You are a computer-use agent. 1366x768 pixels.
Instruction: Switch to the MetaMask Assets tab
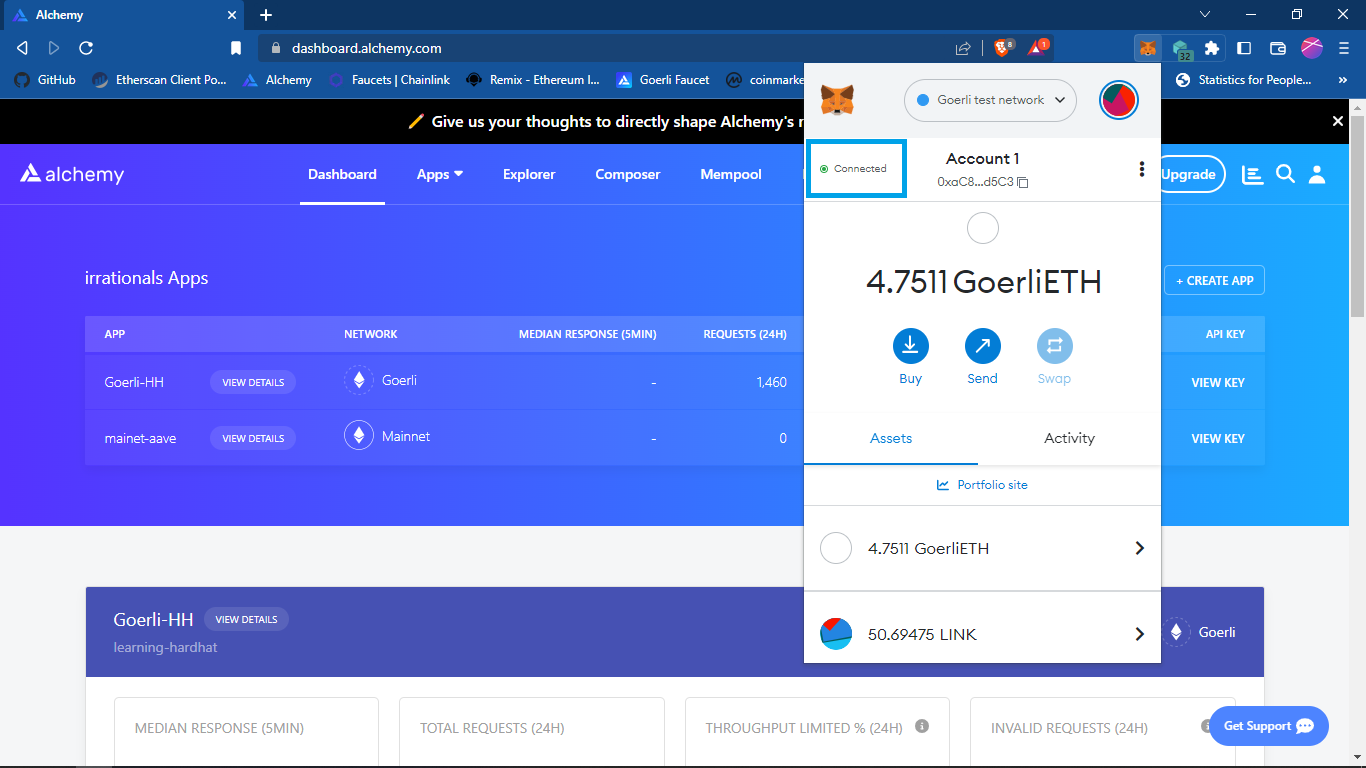(891, 438)
